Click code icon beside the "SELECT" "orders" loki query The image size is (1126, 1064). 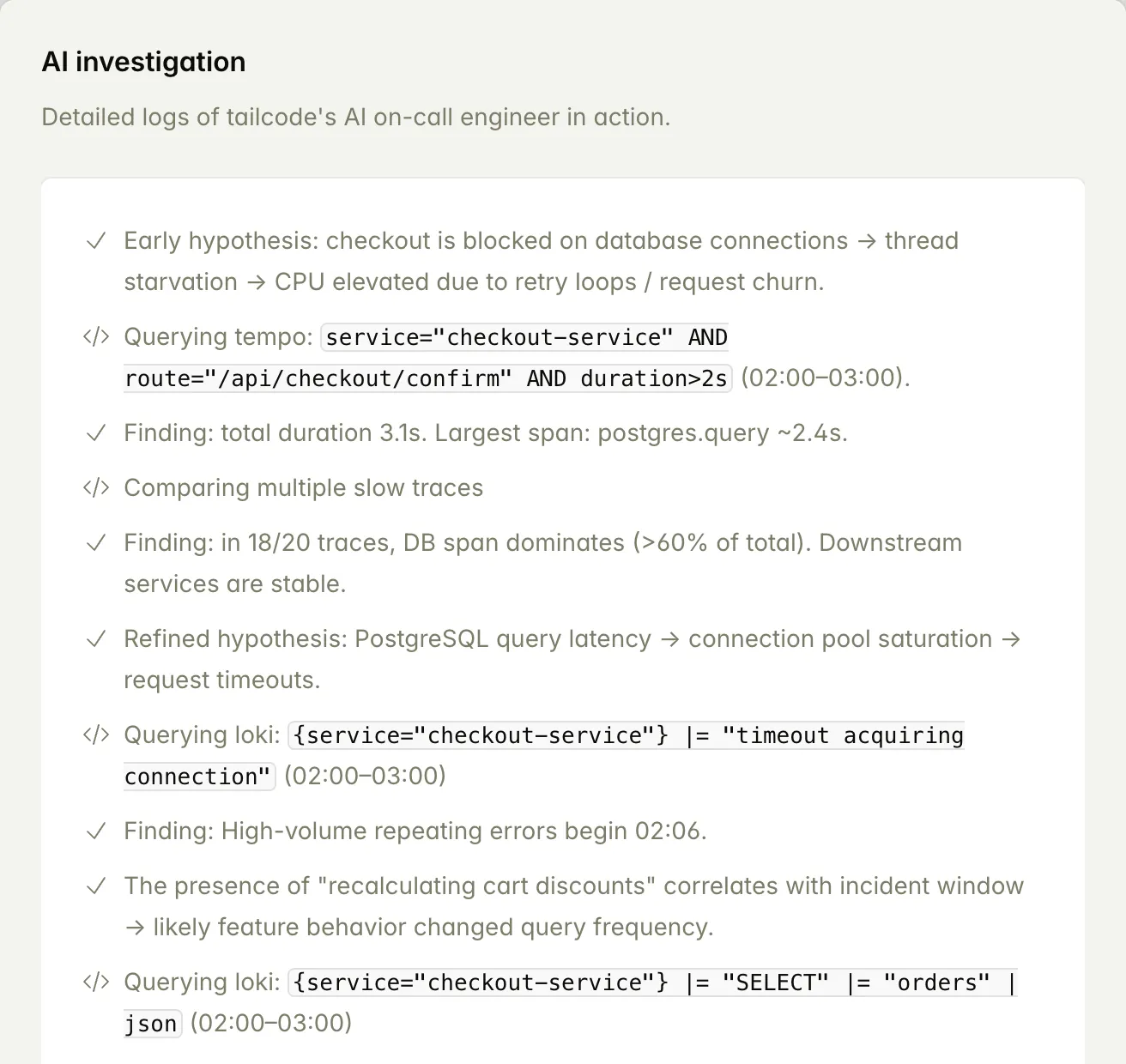point(96,982)
